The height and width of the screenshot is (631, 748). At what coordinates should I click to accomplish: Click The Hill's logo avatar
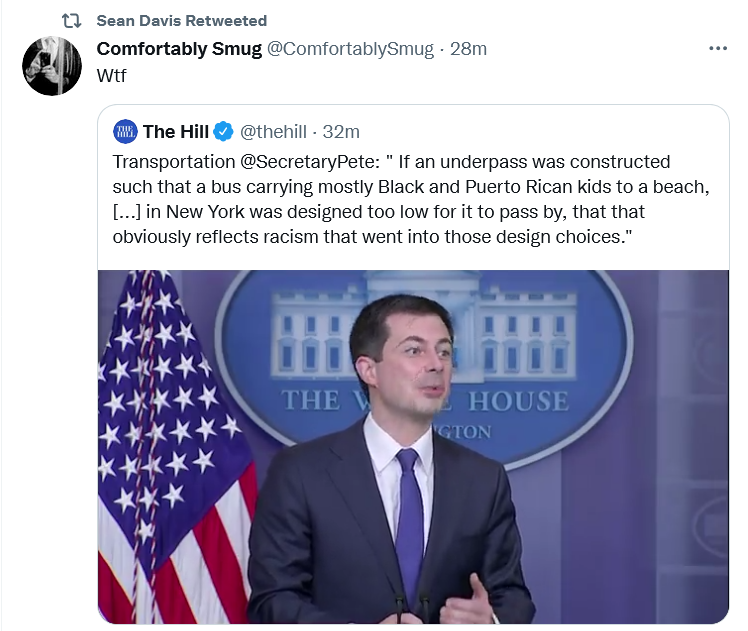coord(125,132)
